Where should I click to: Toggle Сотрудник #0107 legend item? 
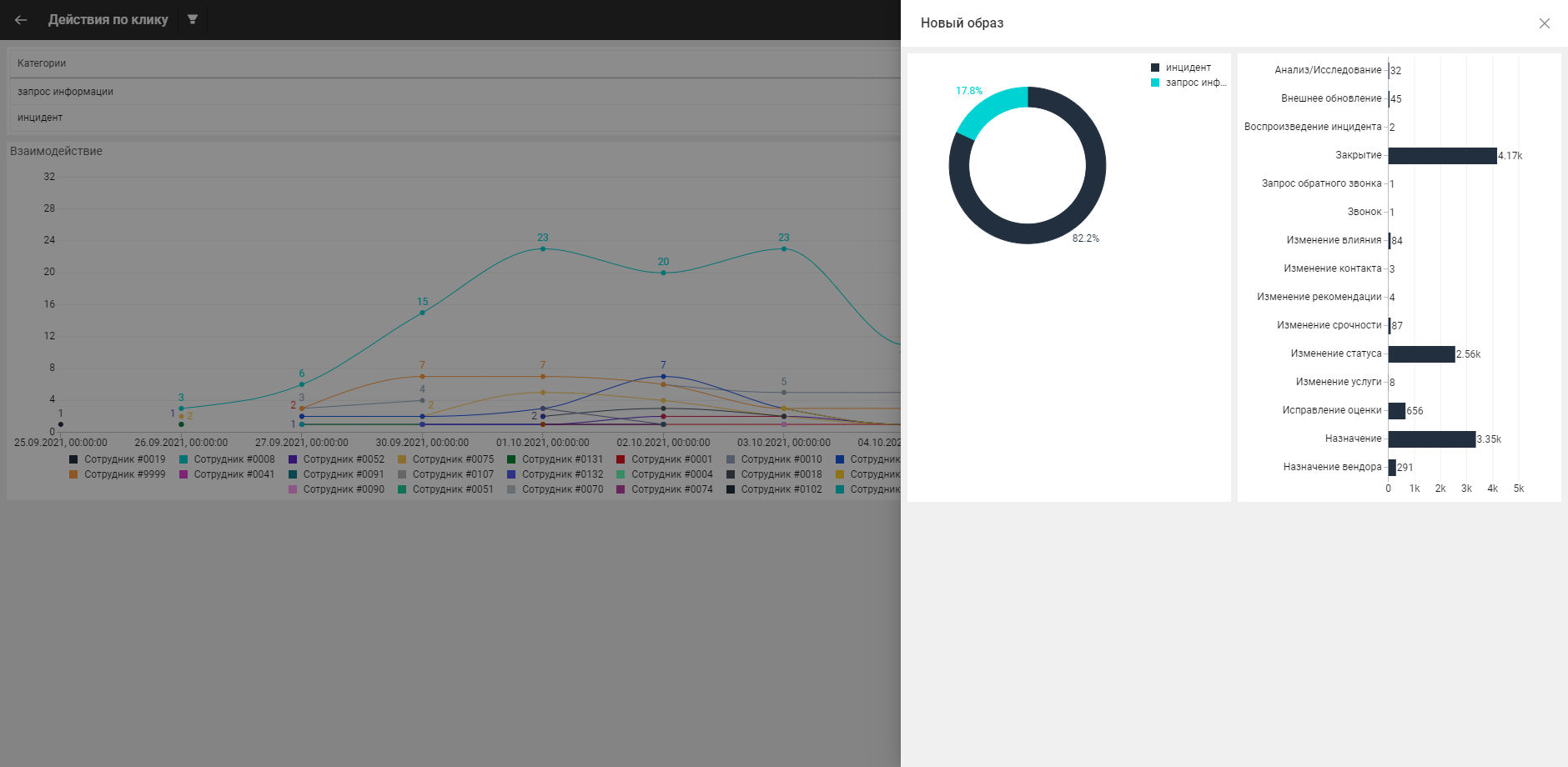tap(445, 474)
